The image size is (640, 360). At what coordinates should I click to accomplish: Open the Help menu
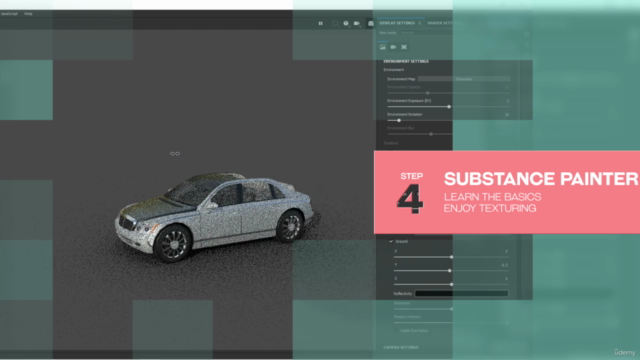28,14
